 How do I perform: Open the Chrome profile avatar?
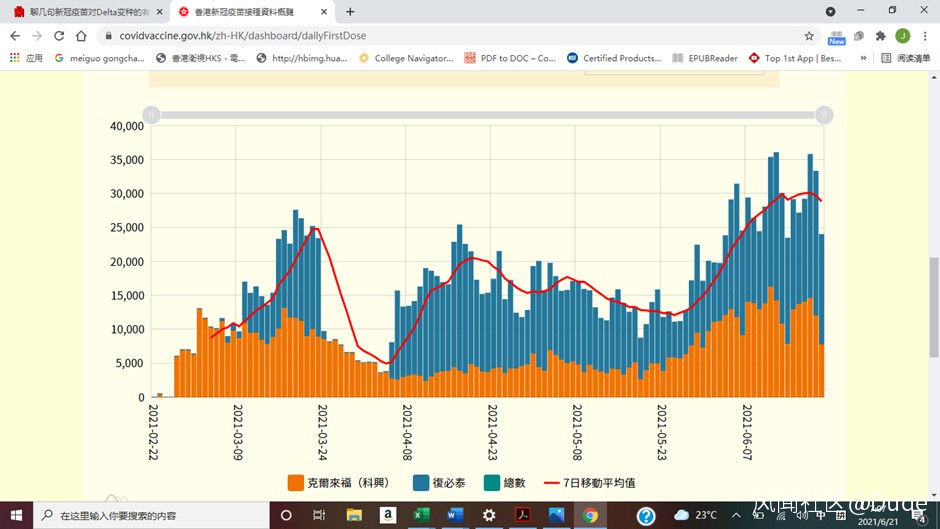pos(902,36)
